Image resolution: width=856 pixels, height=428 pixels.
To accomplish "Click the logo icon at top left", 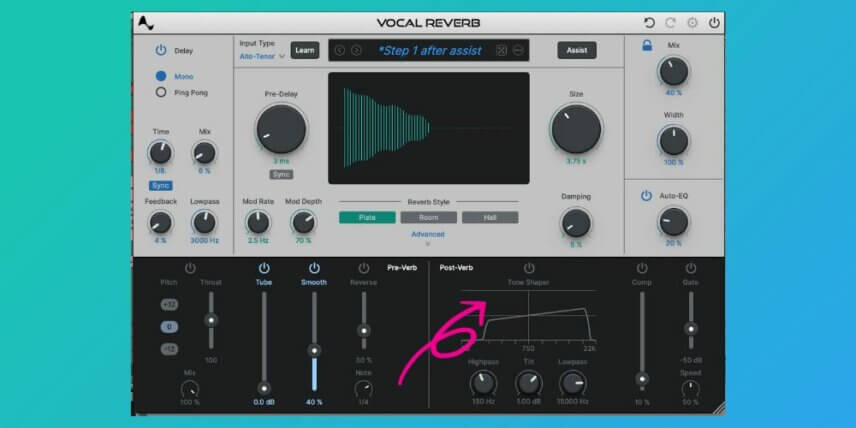I will [146, 23].
